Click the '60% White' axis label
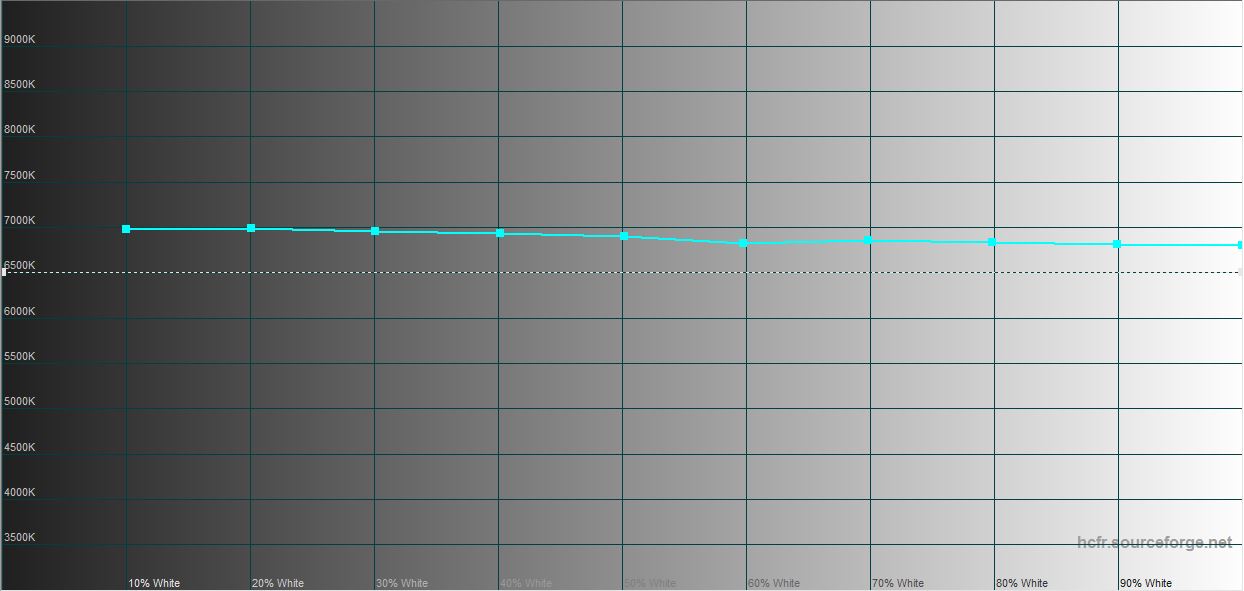 point(774,583)
